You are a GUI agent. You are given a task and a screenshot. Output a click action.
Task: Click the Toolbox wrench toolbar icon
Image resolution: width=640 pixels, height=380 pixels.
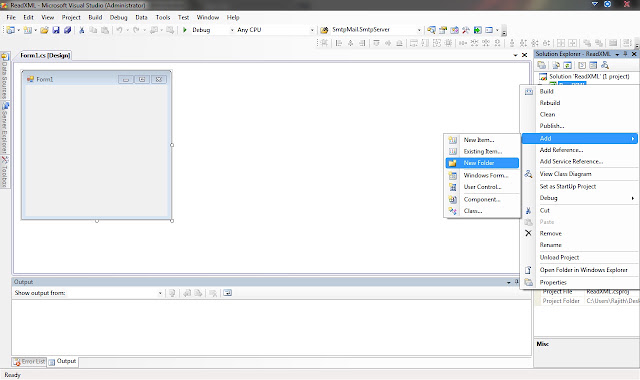pos(466,30)
